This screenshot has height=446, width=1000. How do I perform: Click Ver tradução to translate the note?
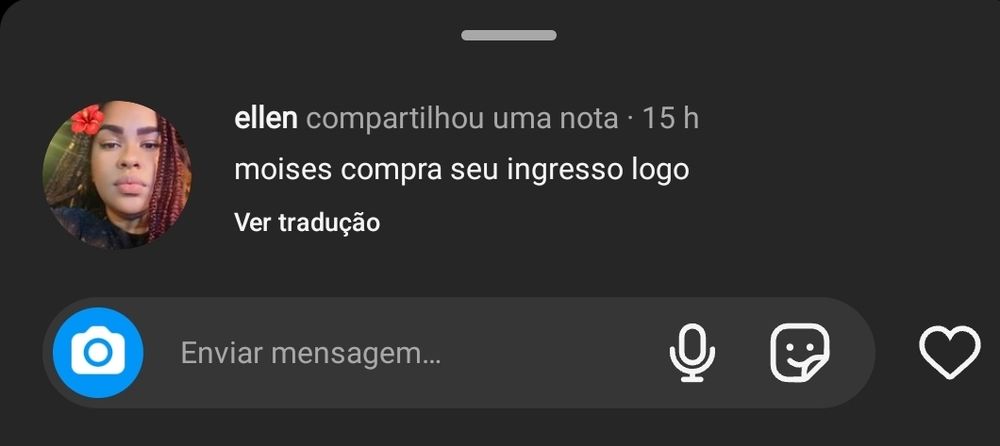coord(307,222)
